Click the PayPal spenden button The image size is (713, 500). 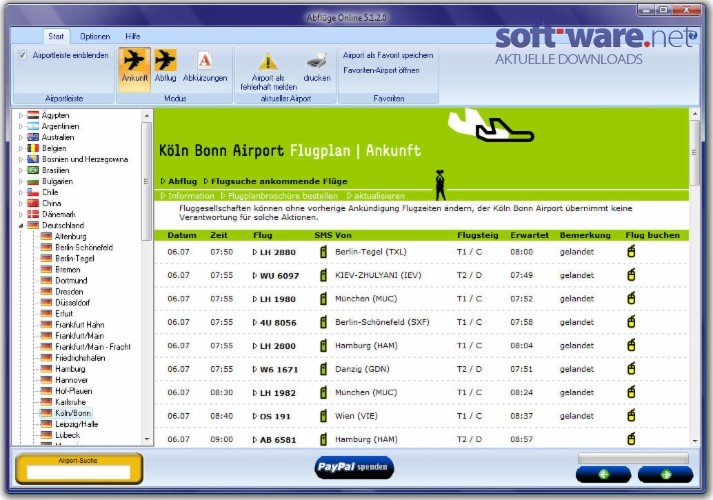354,467
